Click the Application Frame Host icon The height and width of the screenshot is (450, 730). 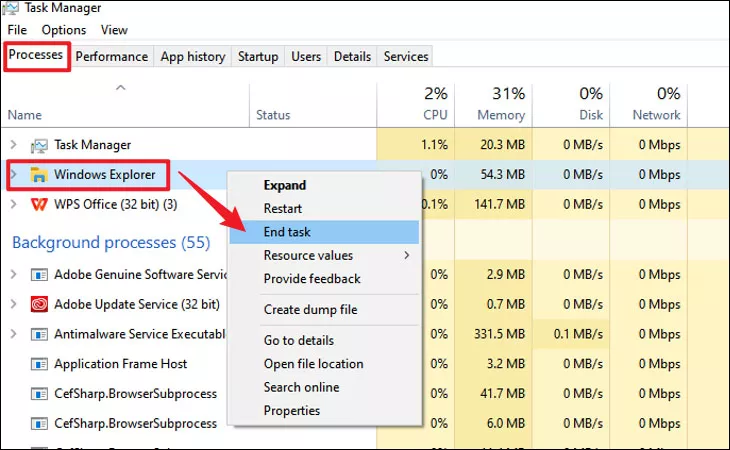click(39, 364)
